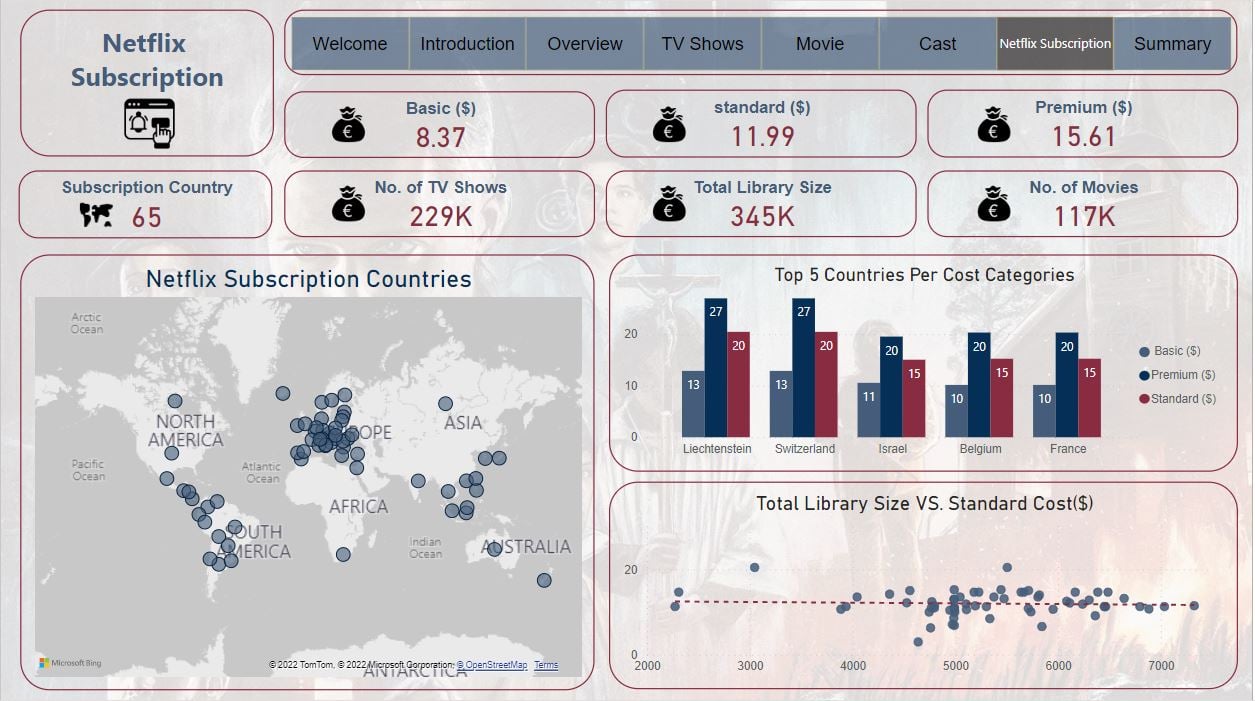Click the money bag icon beside Total Library Size
The height and width of the screenshot is (701, 1255).
669,204
